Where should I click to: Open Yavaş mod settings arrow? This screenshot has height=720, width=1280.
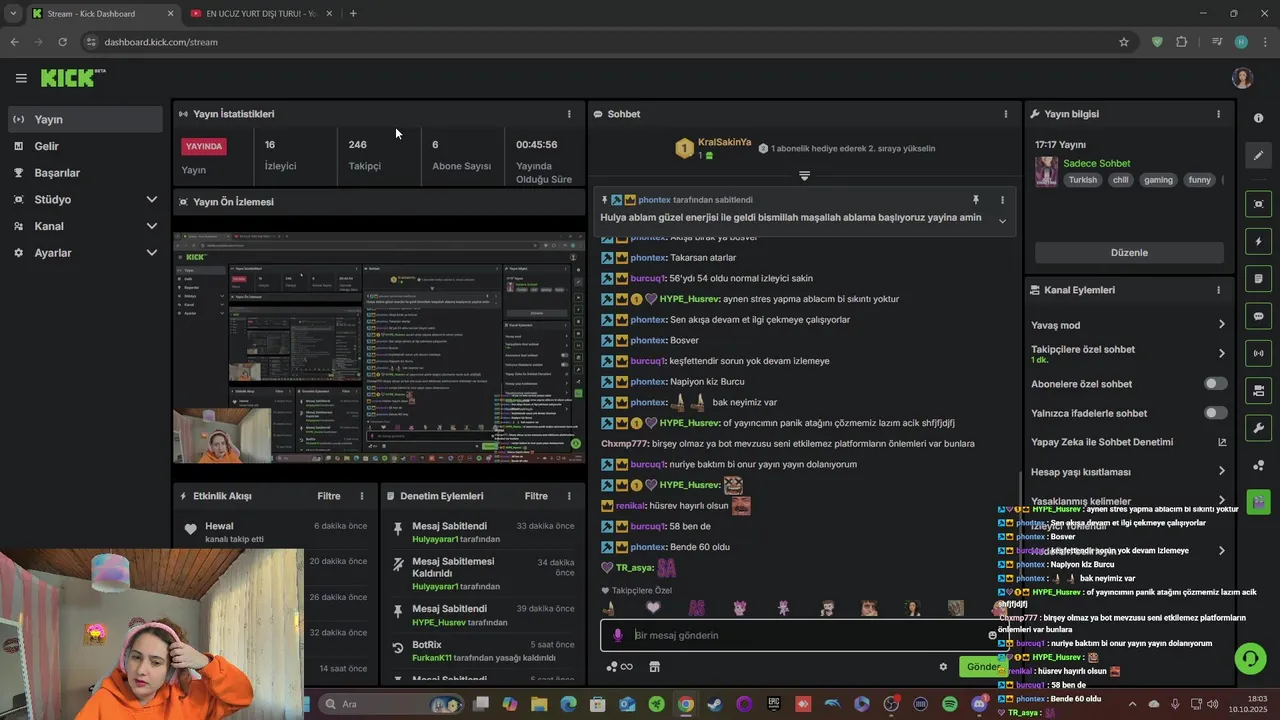1221,325
